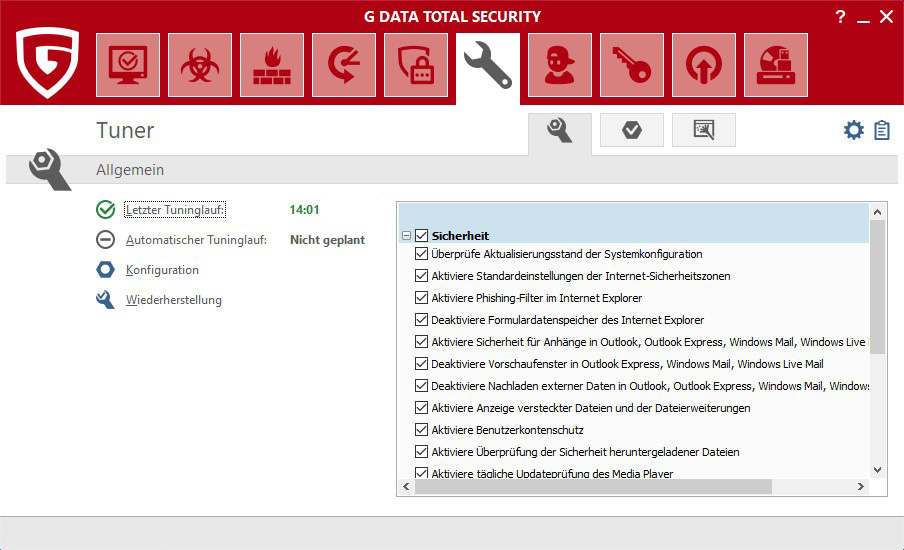
Task: Open the Virus protection biohazard icon
Action: pyautogui.click(x=200, y=65)
